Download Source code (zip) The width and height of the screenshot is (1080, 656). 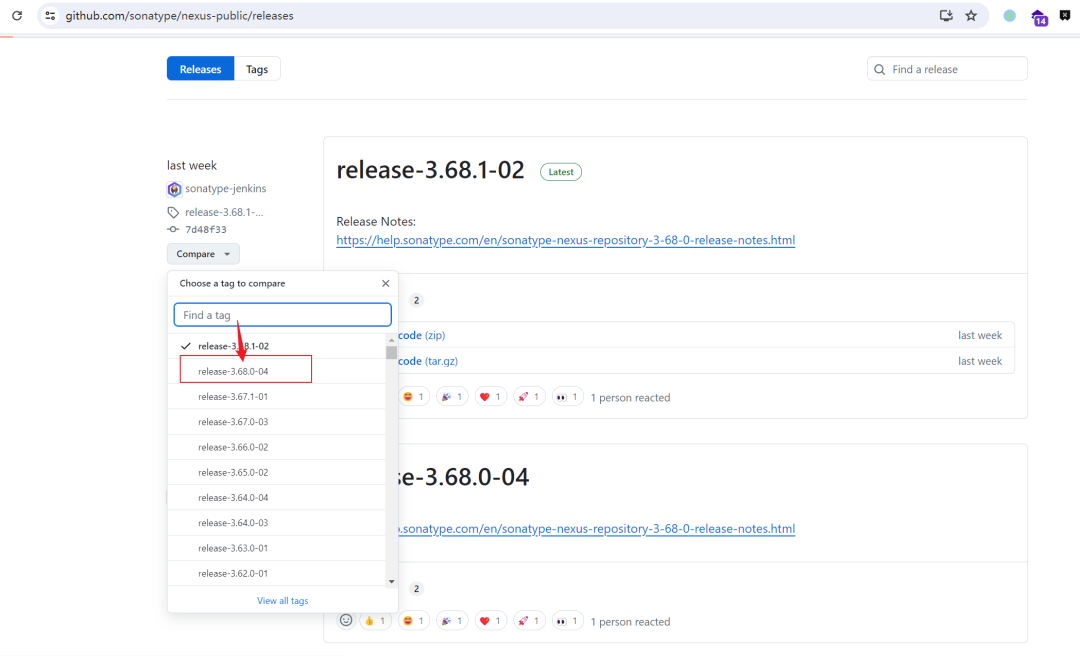click(x=422, y=336)
